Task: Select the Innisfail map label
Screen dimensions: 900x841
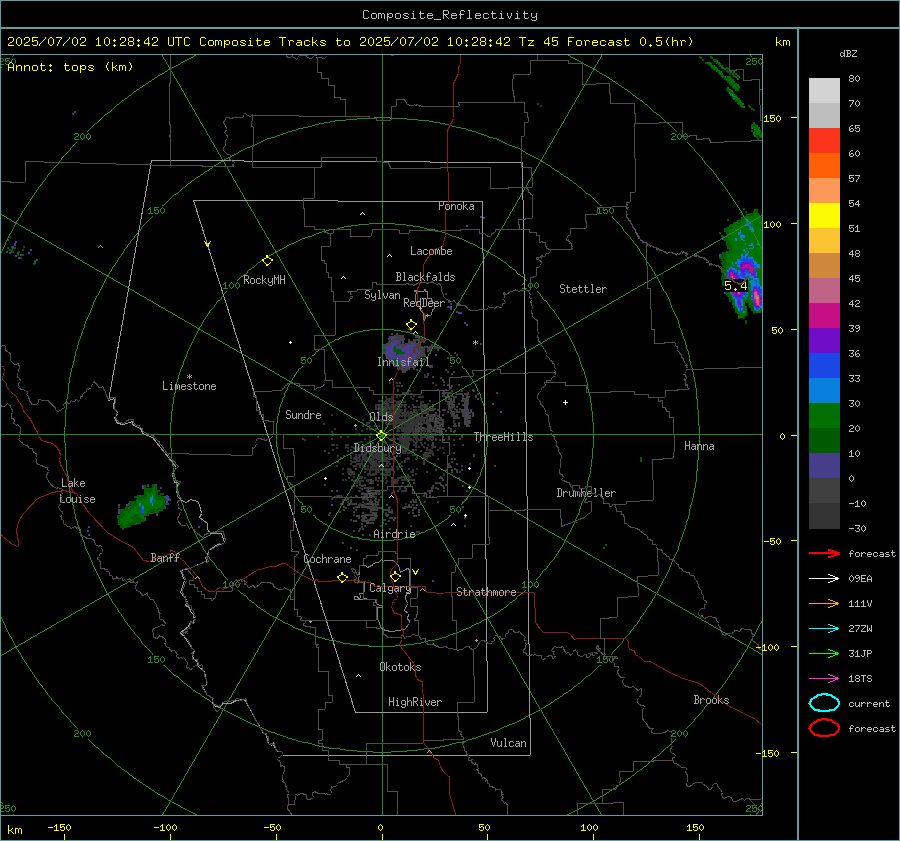Action: point(403,362)
